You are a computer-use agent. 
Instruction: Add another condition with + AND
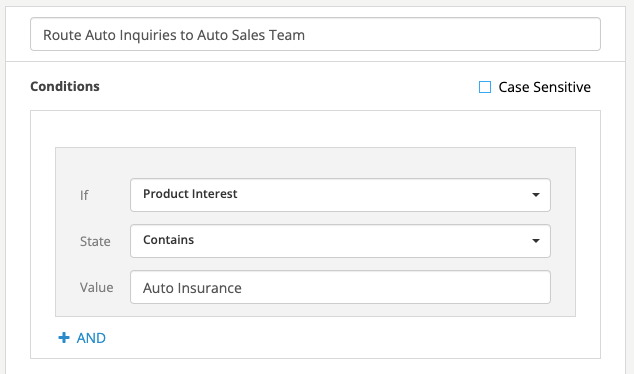click(x=82, y=338)
